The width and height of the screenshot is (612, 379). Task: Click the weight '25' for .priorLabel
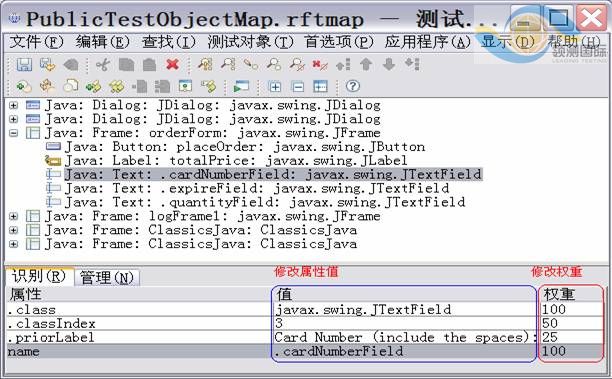(x=571, y=337)
